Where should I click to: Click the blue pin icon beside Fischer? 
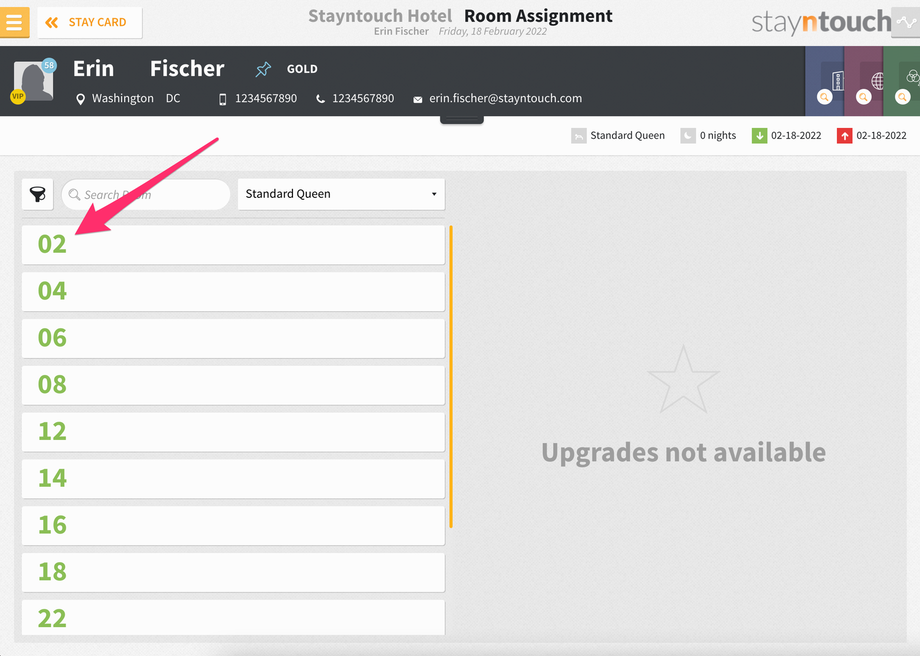click(263, 69)
